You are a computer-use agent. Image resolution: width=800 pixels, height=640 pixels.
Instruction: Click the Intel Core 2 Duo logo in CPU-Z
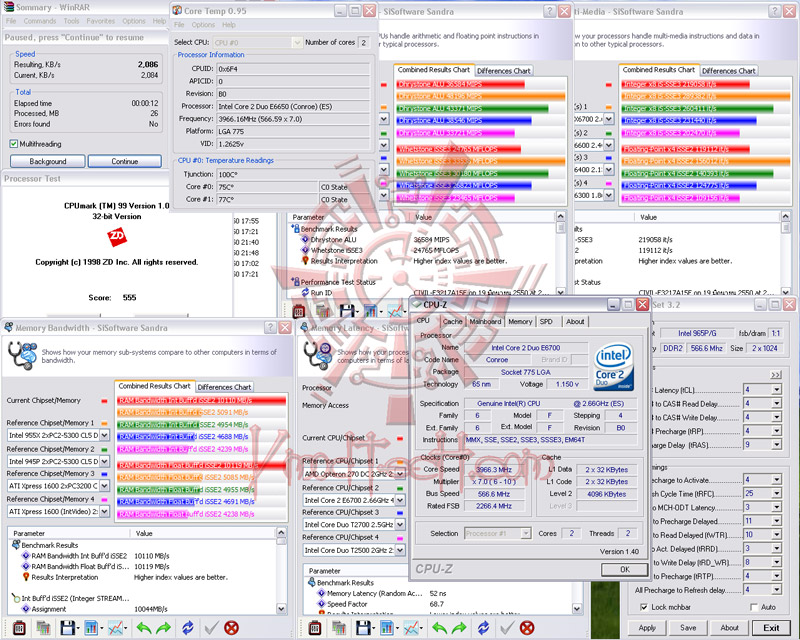[x=613, y=366]
